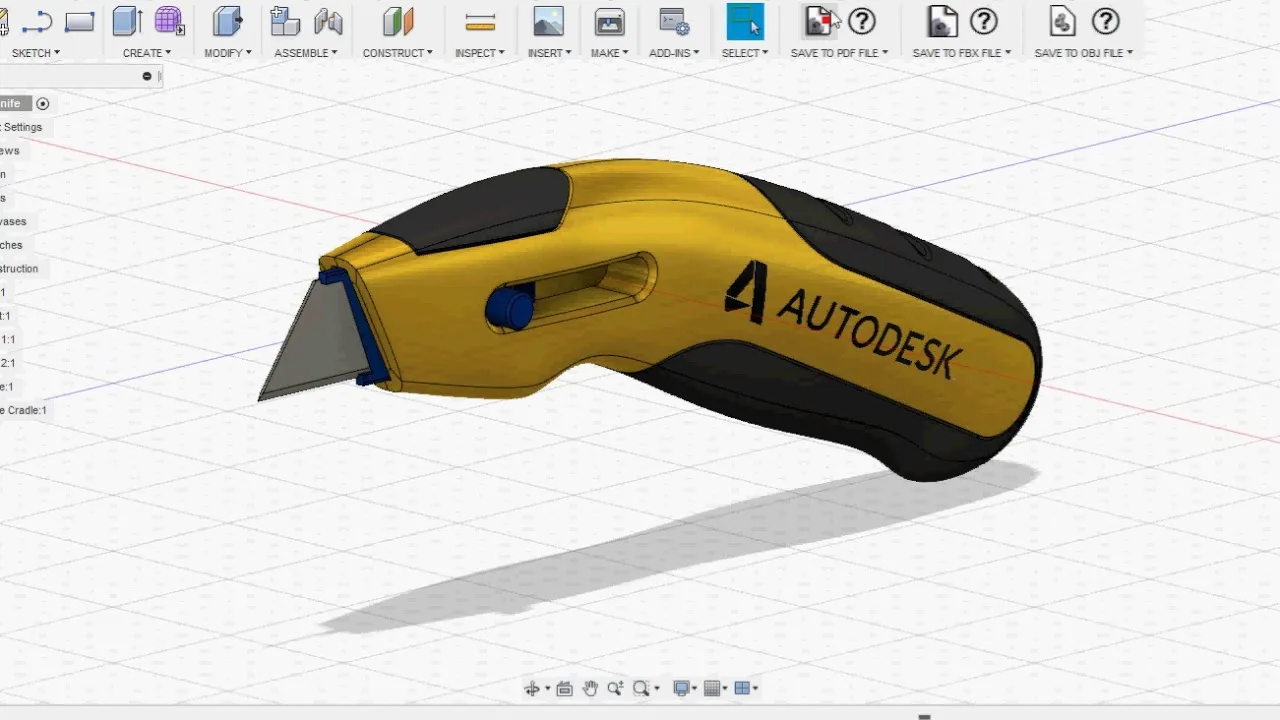Select the Pan hand tool
Image resolution: width=1280 pixels, height=720 pixels.
[x=590, y=688]
